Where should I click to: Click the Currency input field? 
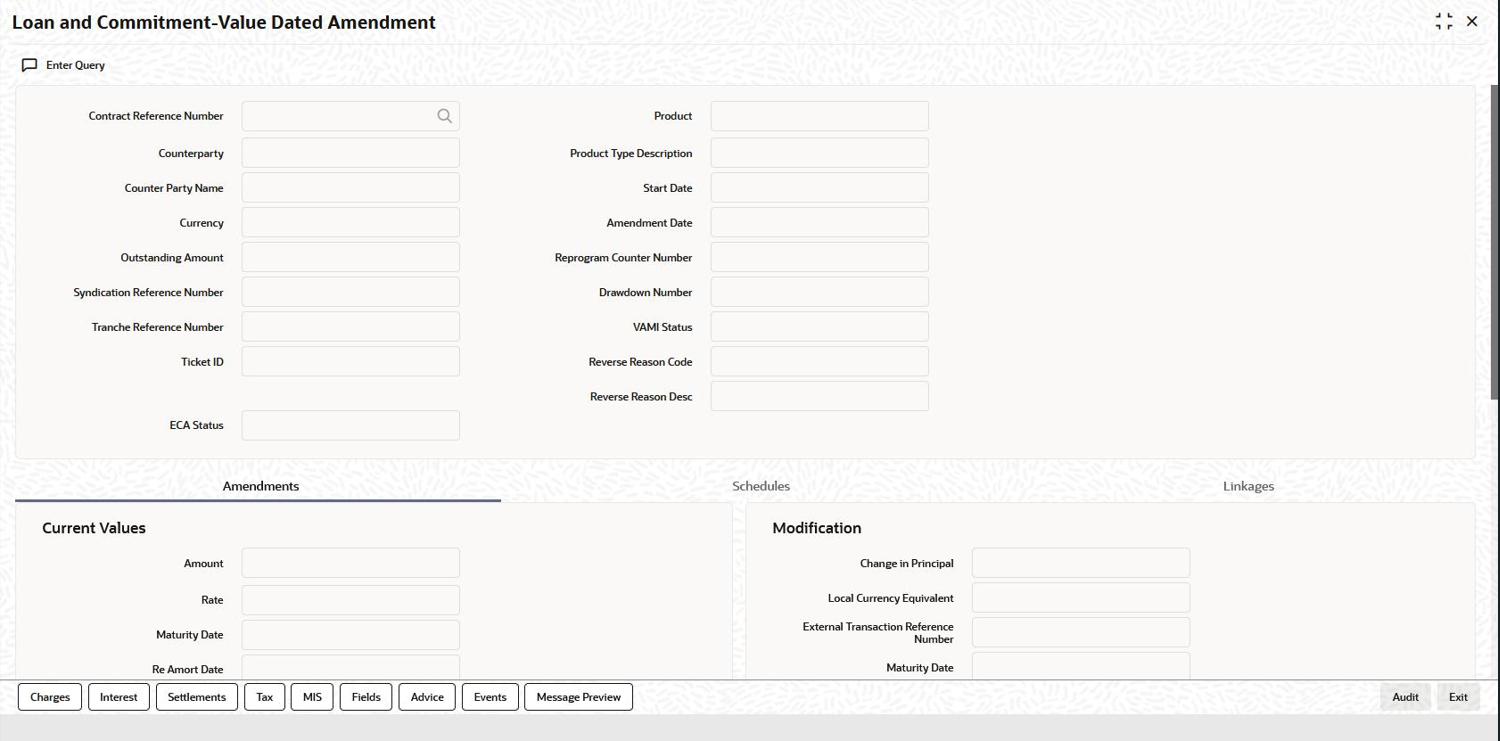tap(350, 223)
